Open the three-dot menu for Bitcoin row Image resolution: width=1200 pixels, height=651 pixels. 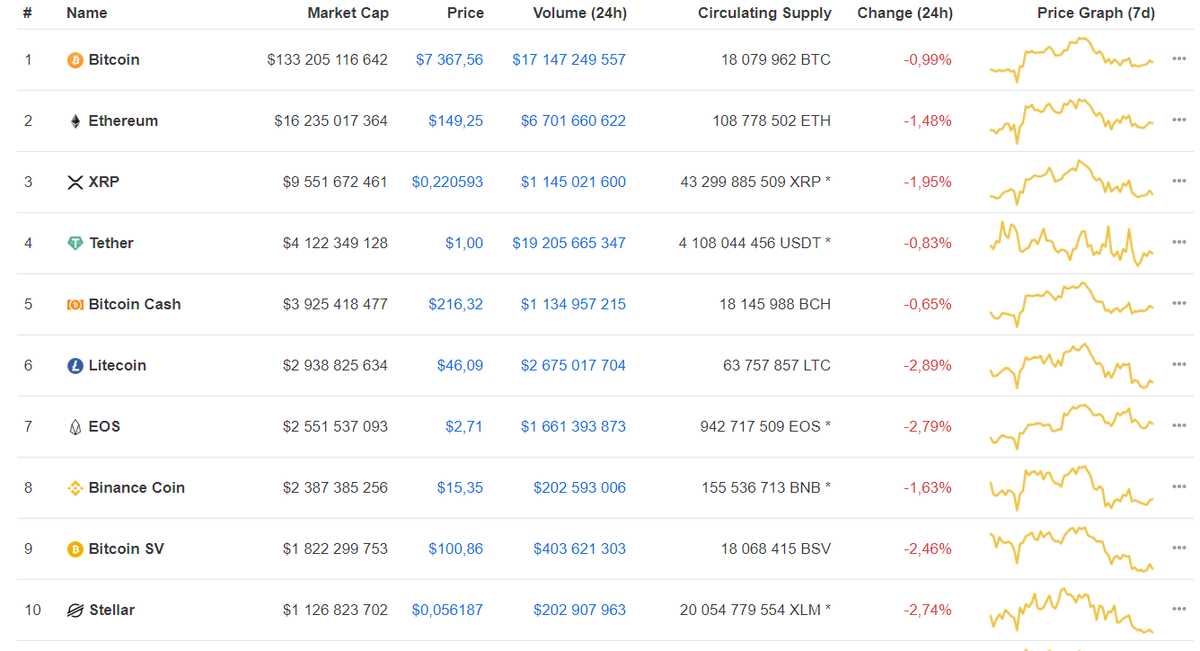click(x=1179, y=60)
